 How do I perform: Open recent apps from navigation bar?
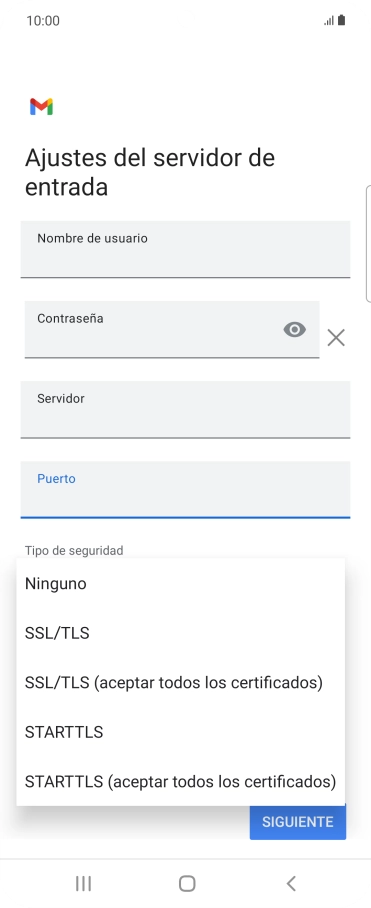[84, 883]
